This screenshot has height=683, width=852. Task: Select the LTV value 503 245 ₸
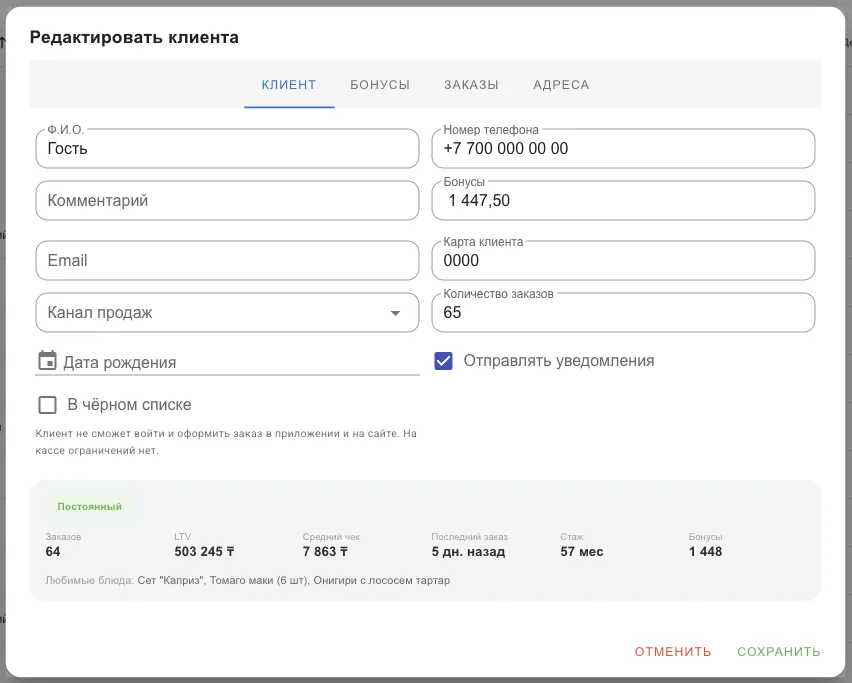pos(204,552)
